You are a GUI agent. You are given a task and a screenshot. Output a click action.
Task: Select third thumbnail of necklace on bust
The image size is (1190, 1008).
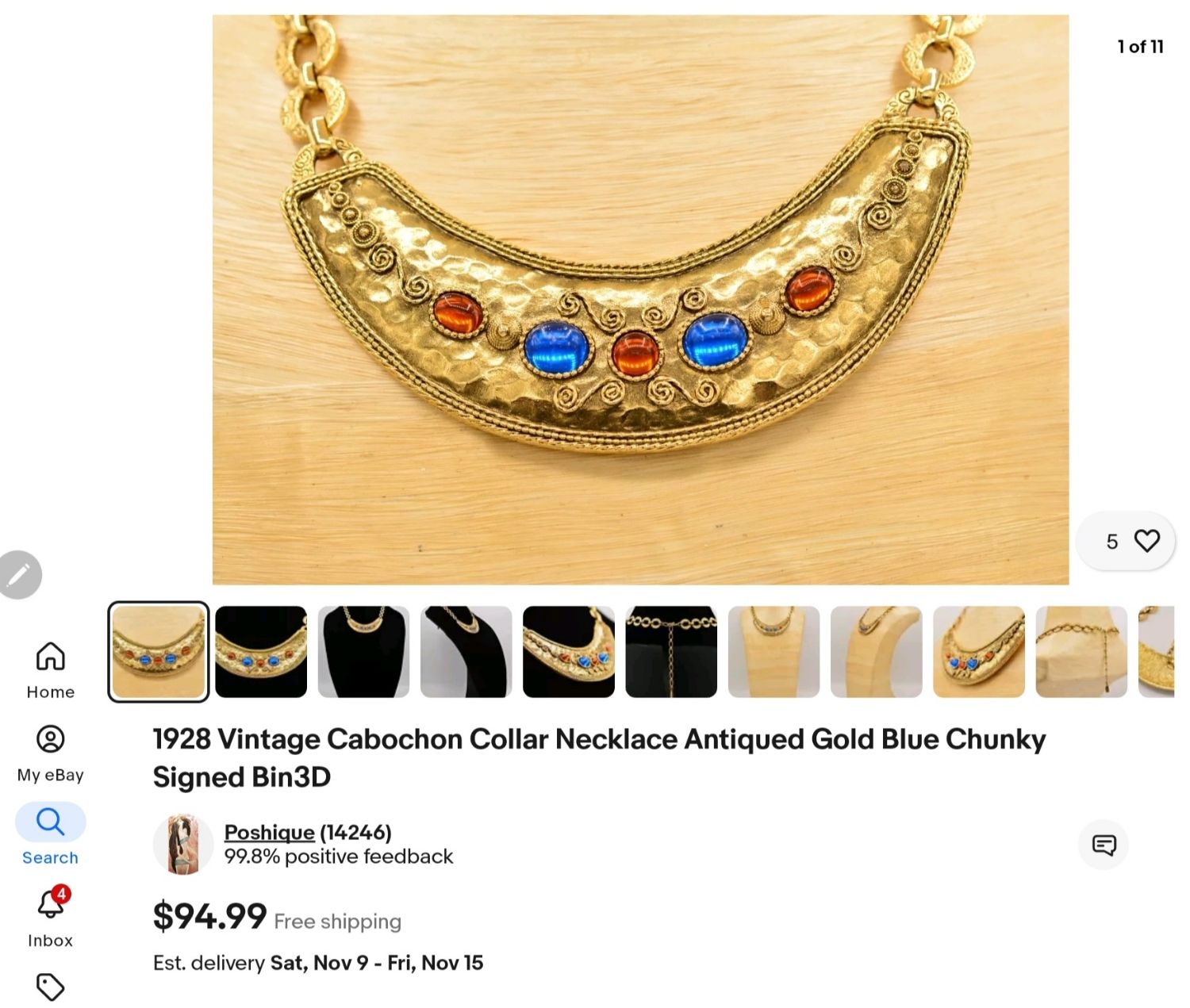click(x=363, y=652)
